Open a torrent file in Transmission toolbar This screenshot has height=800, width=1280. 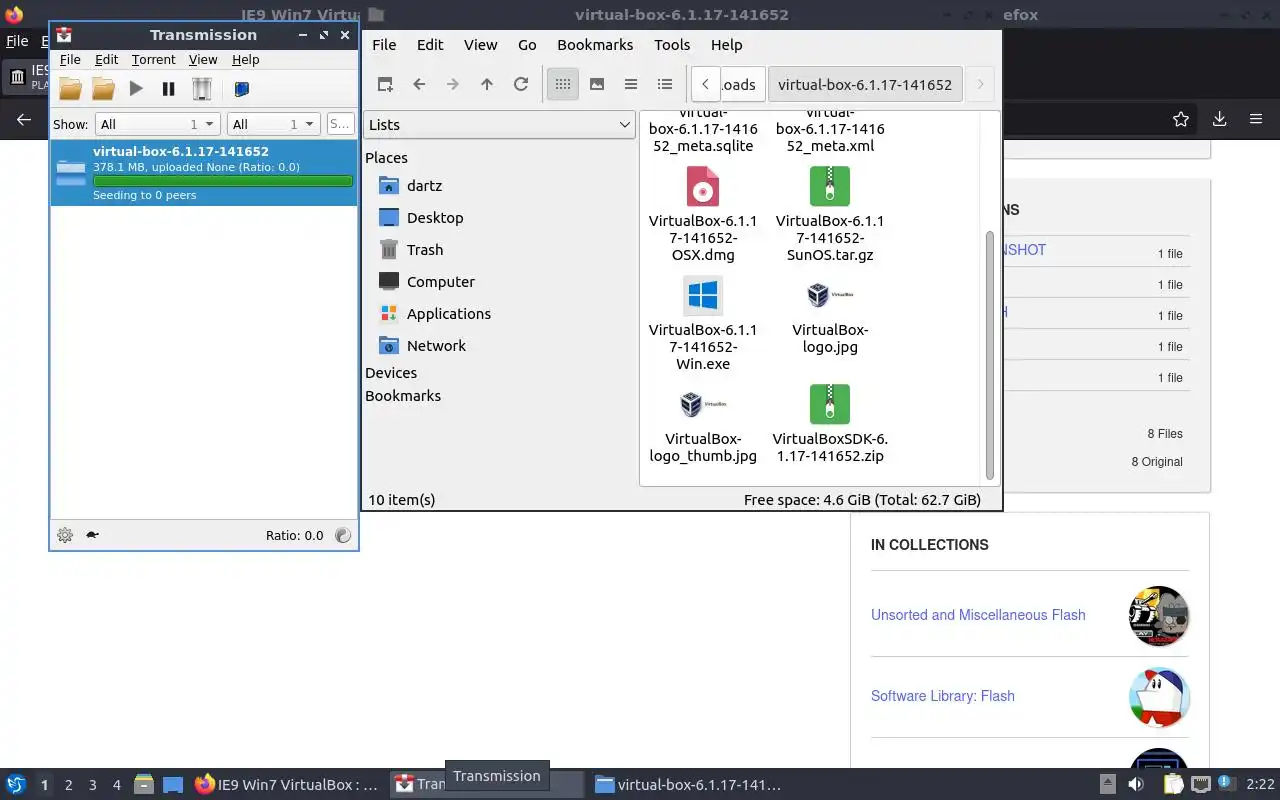(70, 89)
